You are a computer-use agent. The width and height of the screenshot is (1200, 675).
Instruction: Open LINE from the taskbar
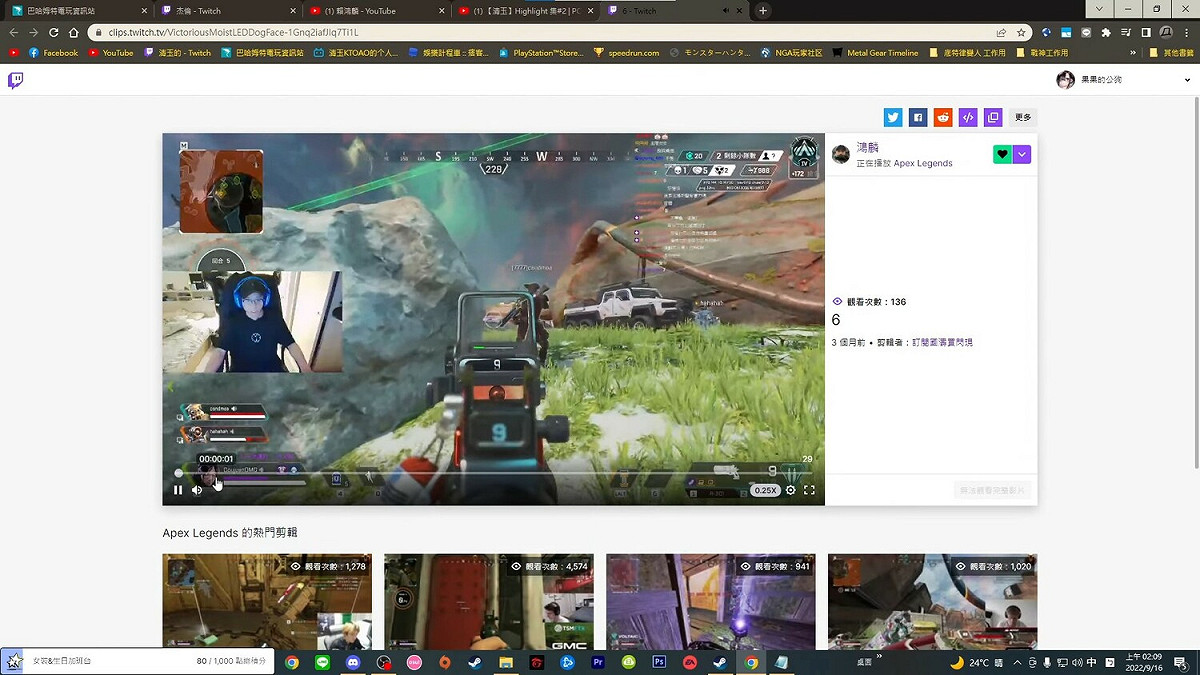[322, 662]
